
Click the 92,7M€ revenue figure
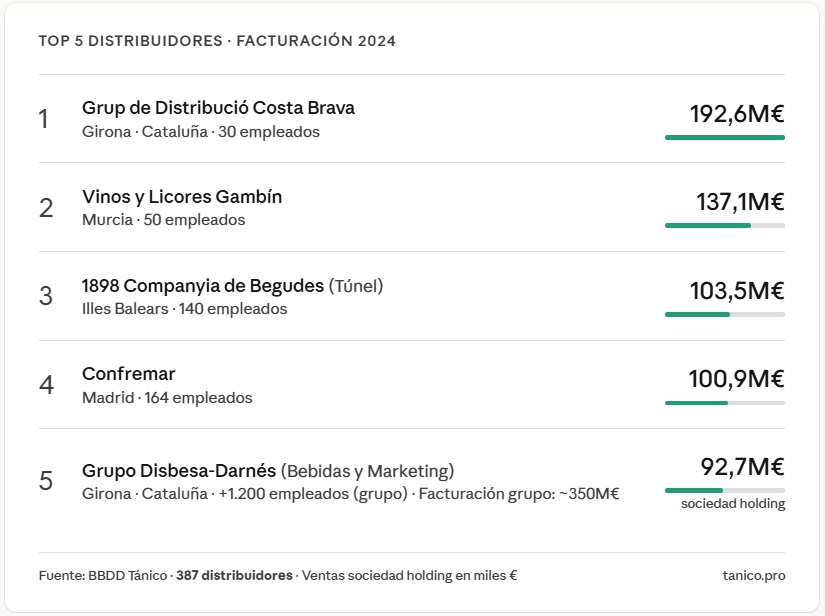pos(742,467)
